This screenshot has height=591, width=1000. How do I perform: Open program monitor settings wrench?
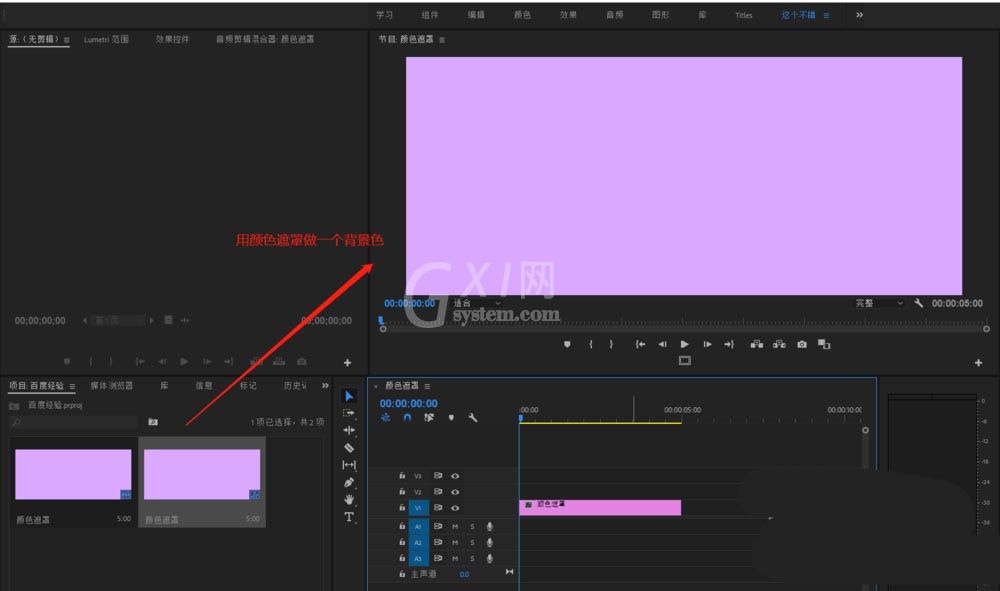[x=918, y=303]
